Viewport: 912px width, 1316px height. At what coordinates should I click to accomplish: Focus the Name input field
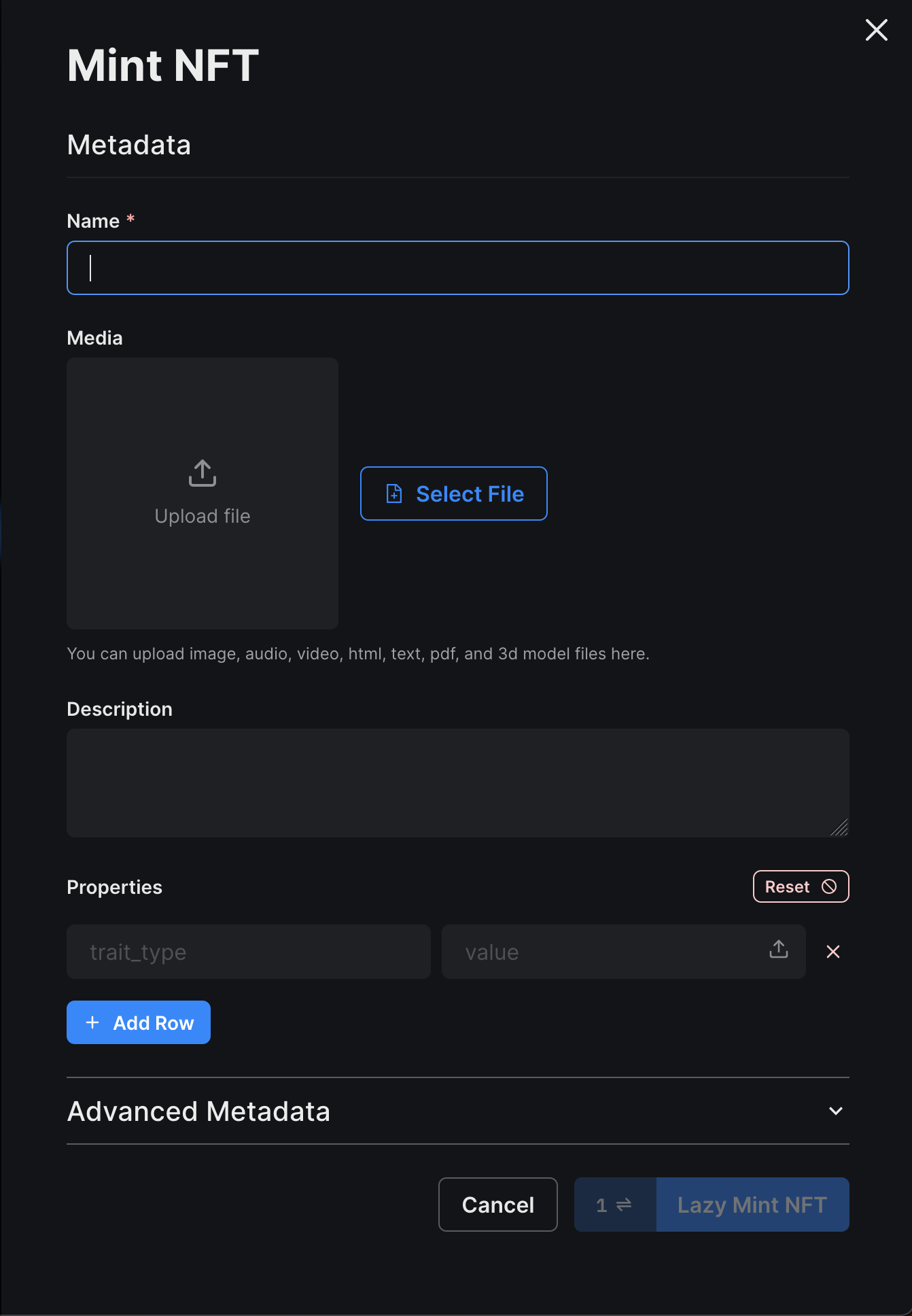point(457,267)
